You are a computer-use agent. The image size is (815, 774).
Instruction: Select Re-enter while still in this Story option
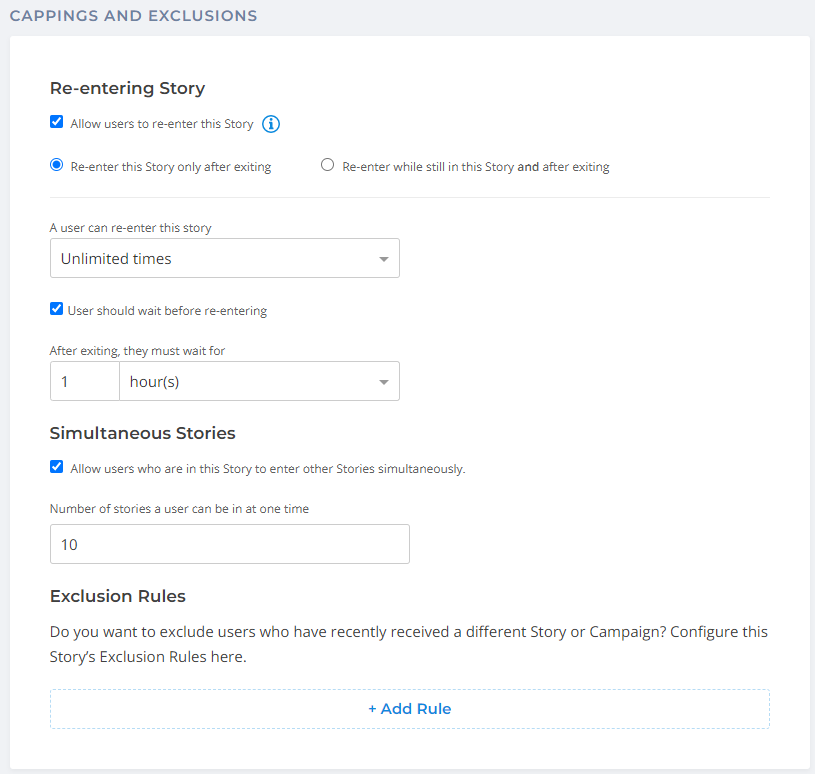327,165
